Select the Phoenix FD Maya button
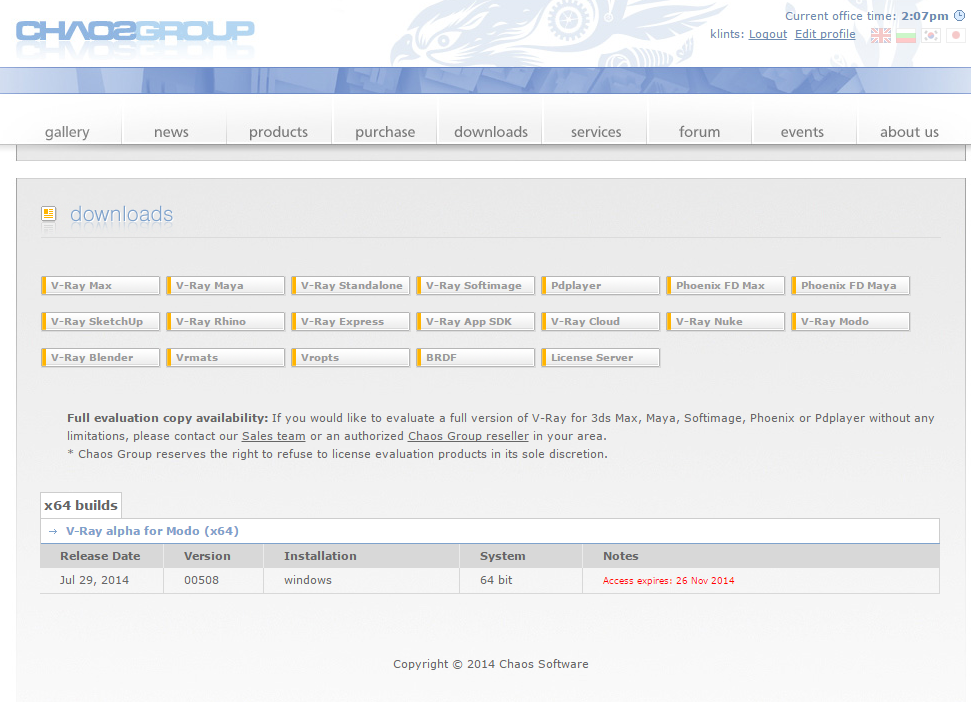Image resolution: width=971 pixels, height=702 pixels. tap(851, 285)
